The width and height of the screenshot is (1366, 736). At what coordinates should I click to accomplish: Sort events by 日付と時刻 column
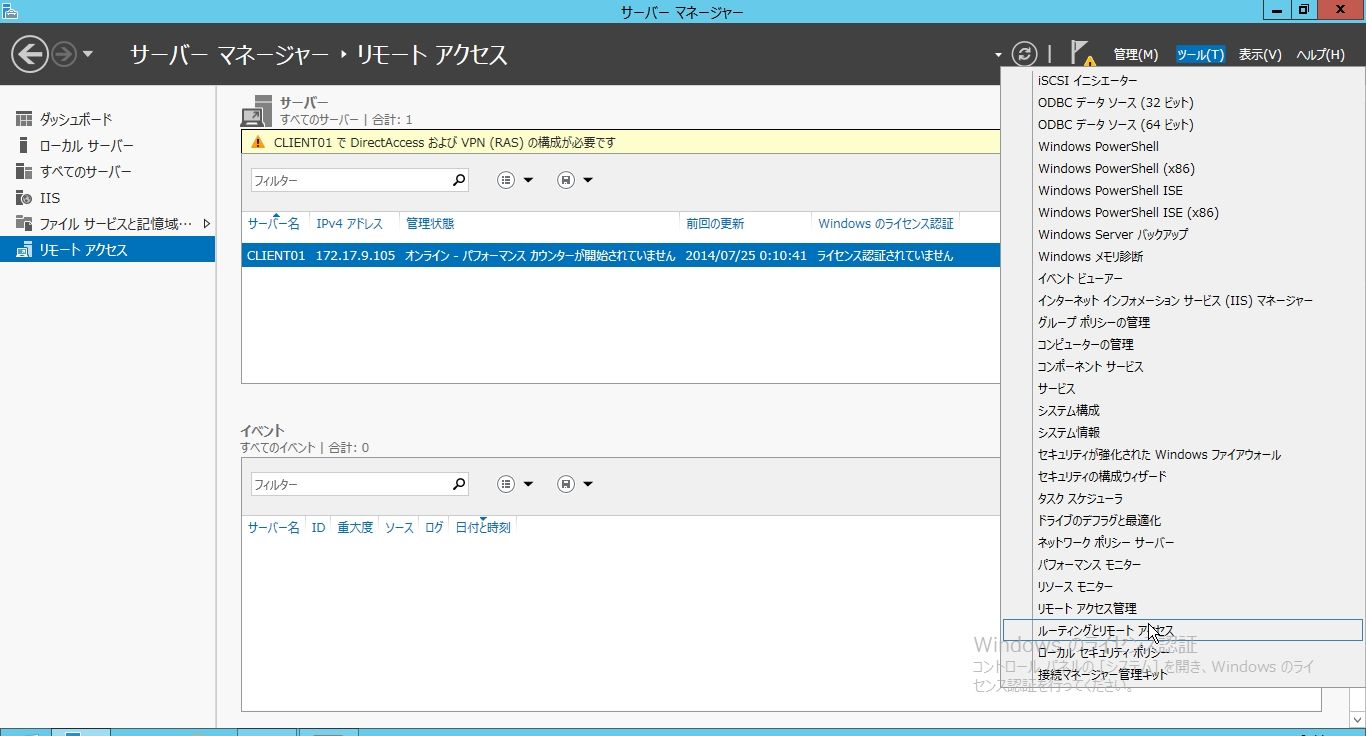483,527
